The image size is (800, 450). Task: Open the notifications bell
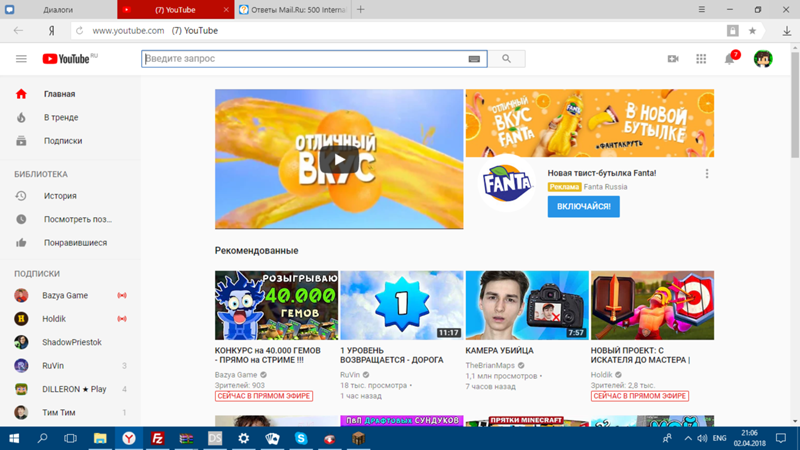point(730,59)
